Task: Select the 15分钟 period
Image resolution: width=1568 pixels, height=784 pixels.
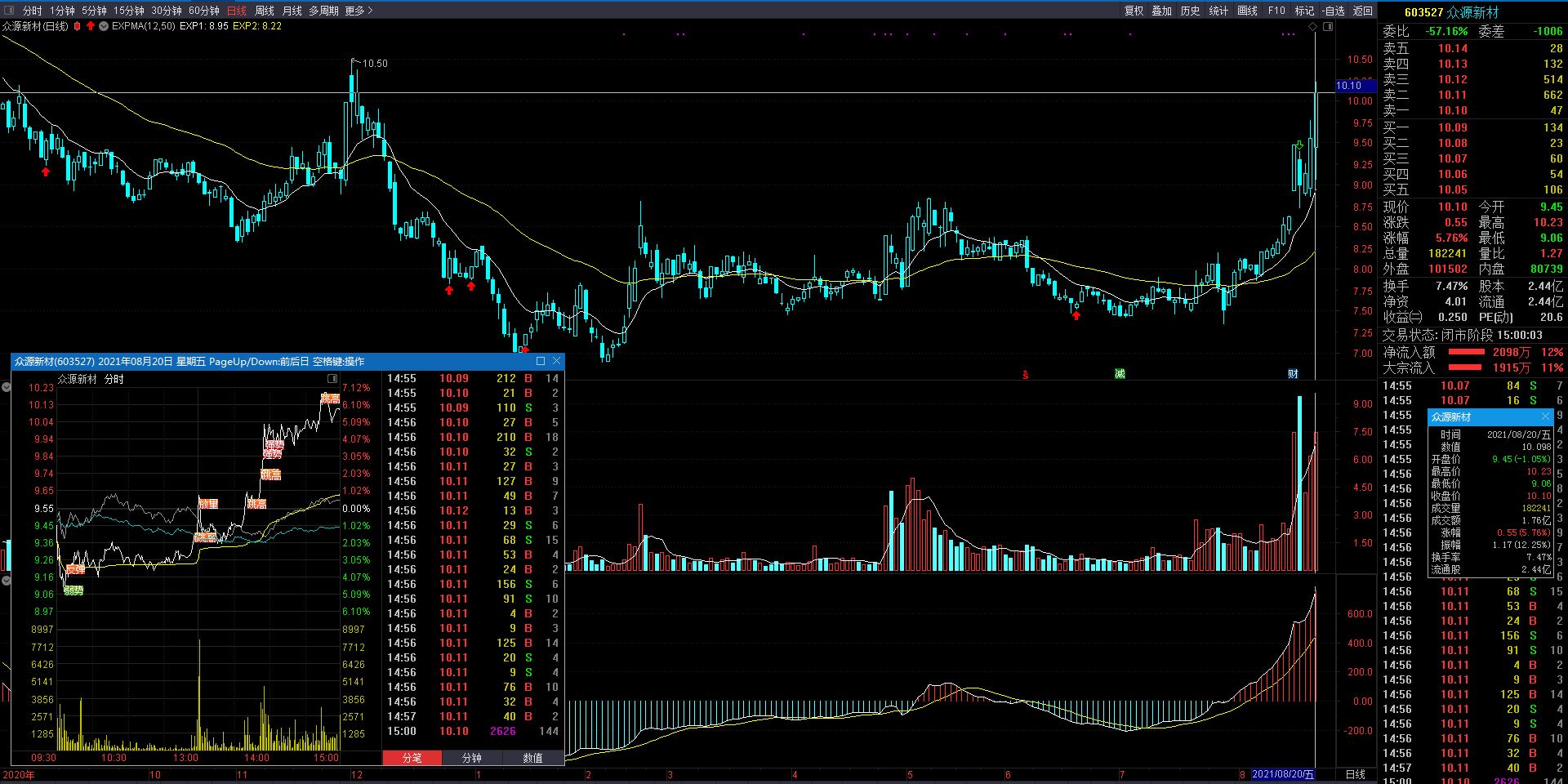Action: tap(128, 11)
